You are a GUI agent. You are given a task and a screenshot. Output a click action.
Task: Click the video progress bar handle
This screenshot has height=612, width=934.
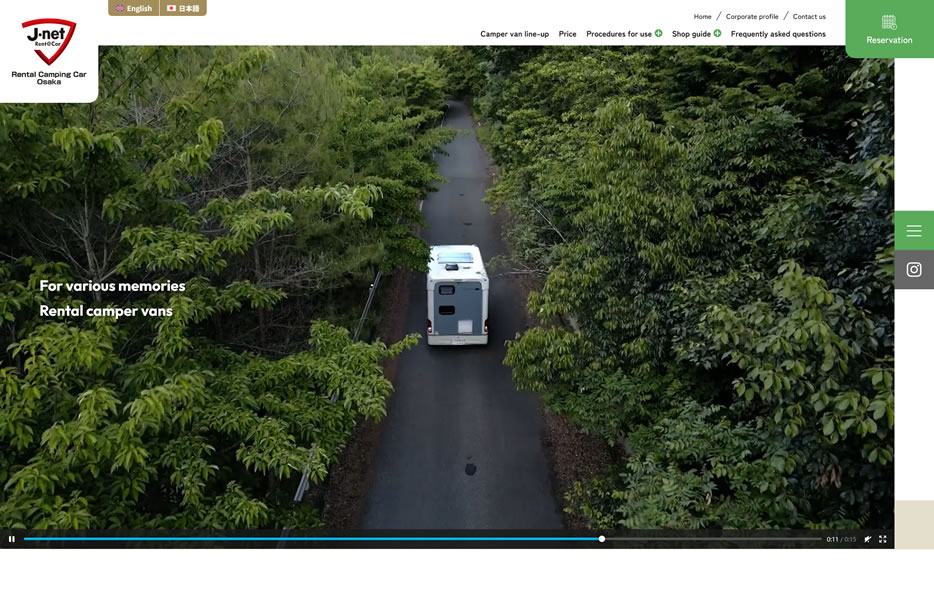pyautogui.click(x=602, y=539)
